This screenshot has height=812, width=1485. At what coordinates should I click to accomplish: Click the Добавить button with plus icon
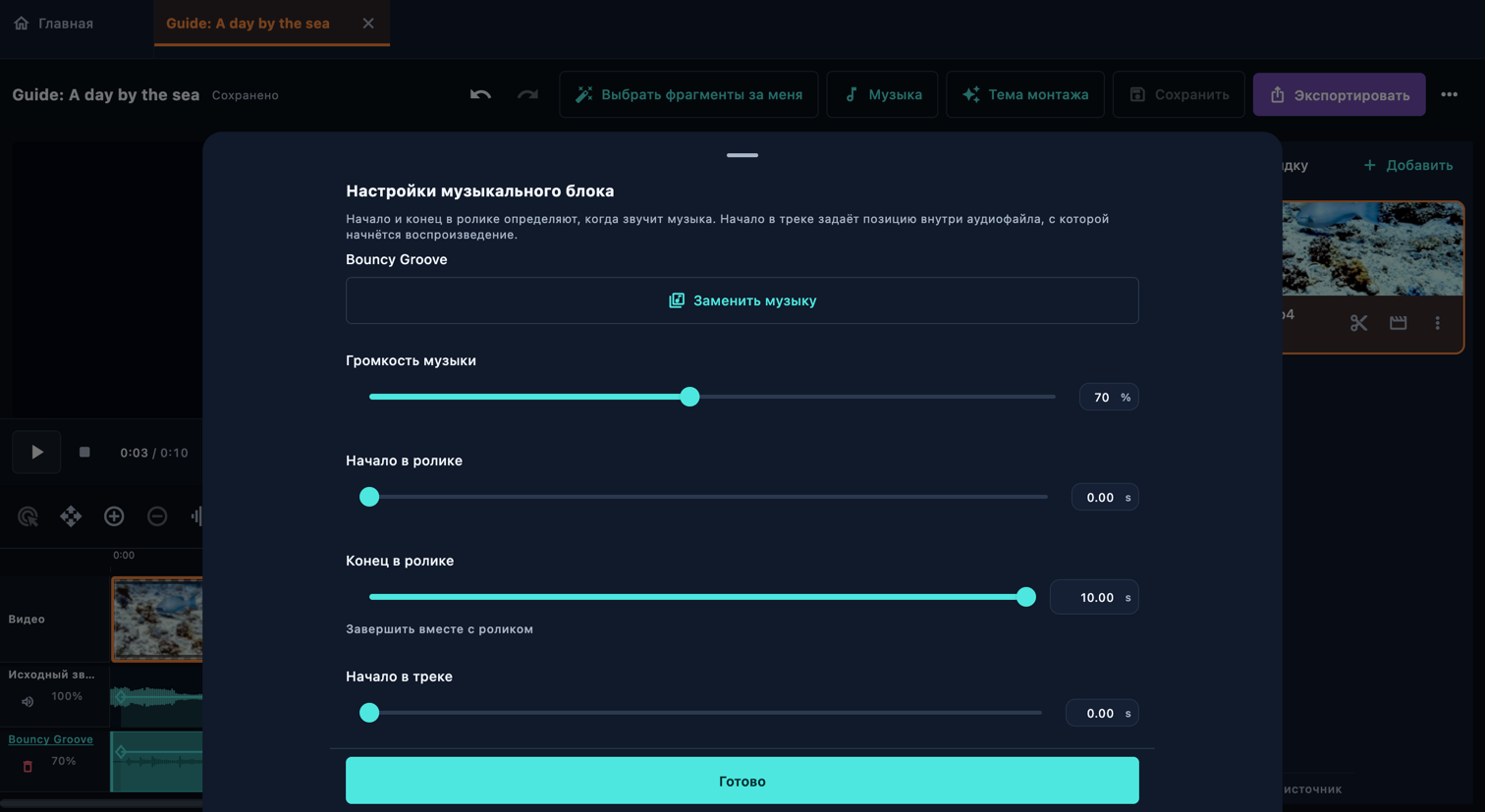click(1408, 165)
